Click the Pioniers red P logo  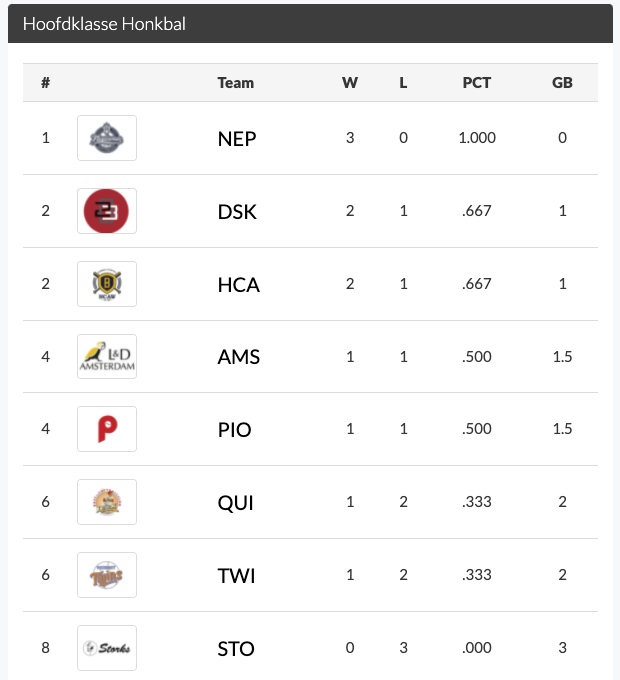coord(107,429)
